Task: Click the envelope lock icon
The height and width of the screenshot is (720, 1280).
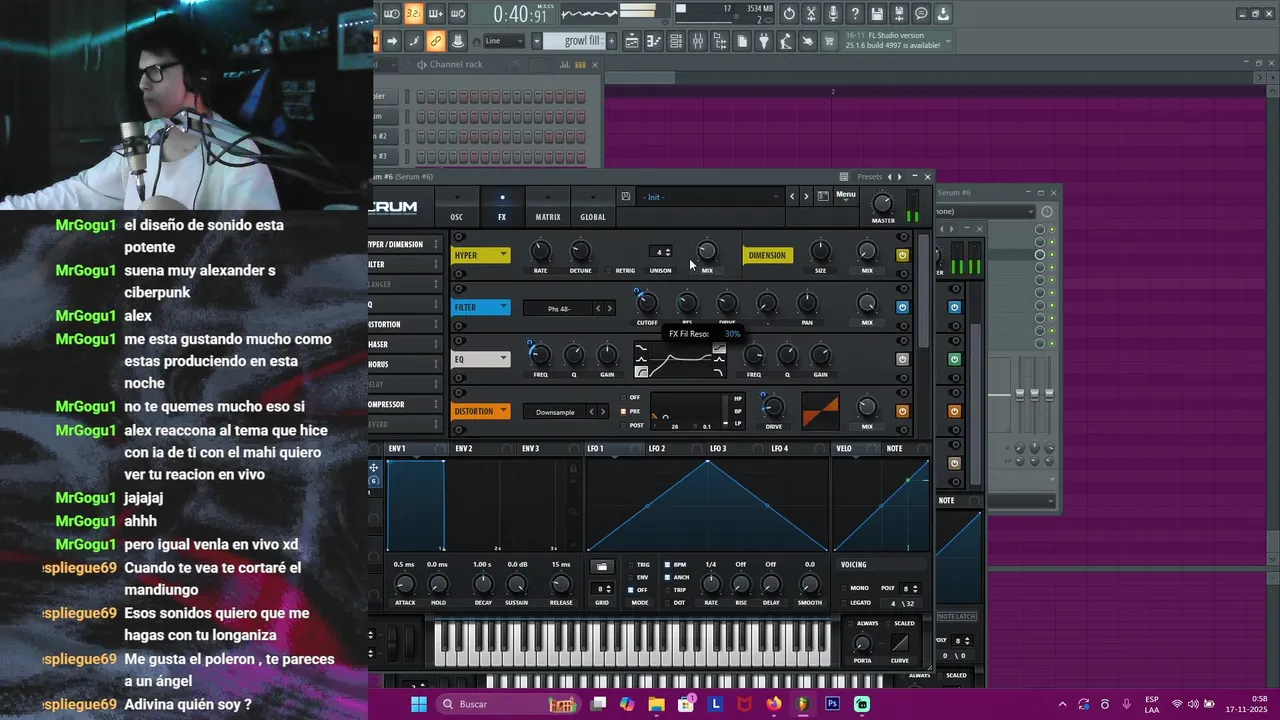Action: [573, 469]
